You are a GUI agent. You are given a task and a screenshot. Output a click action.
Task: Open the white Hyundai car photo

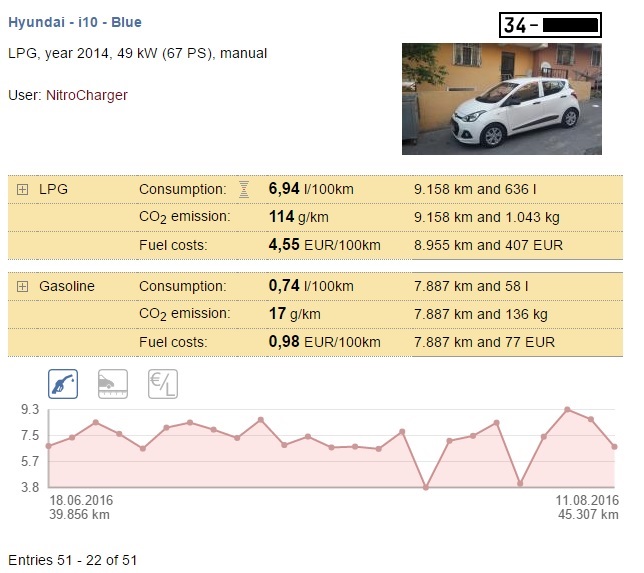click(x=502, y=99)
